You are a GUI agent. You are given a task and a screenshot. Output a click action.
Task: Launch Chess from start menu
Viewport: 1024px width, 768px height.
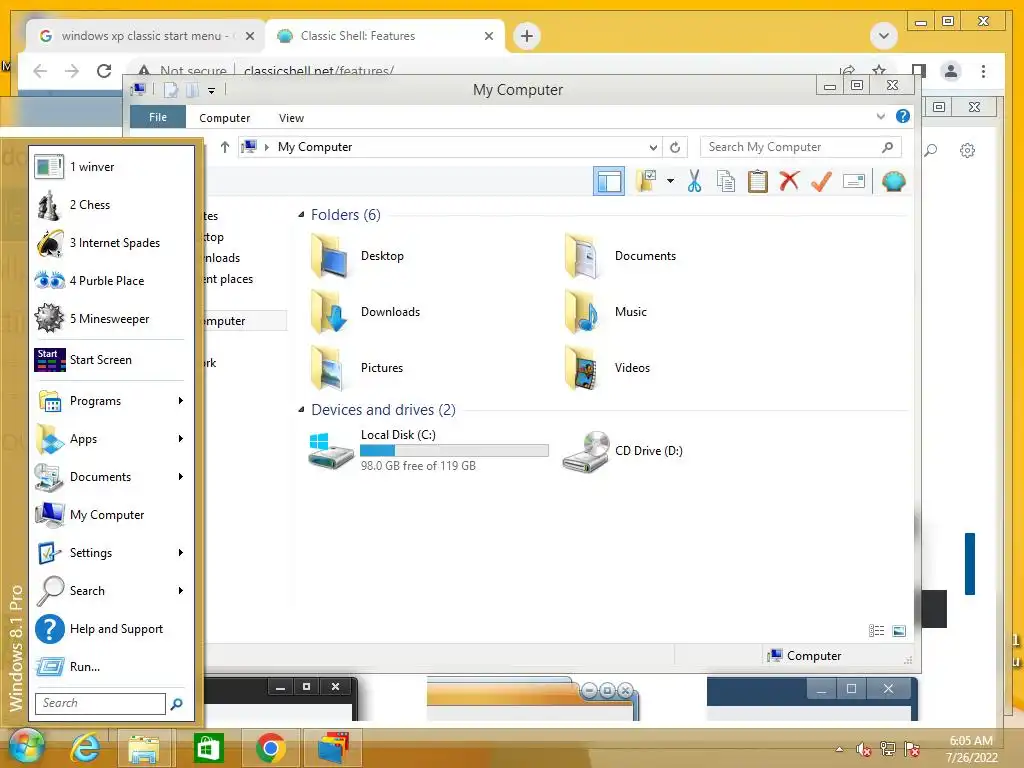tap(112, 204)
